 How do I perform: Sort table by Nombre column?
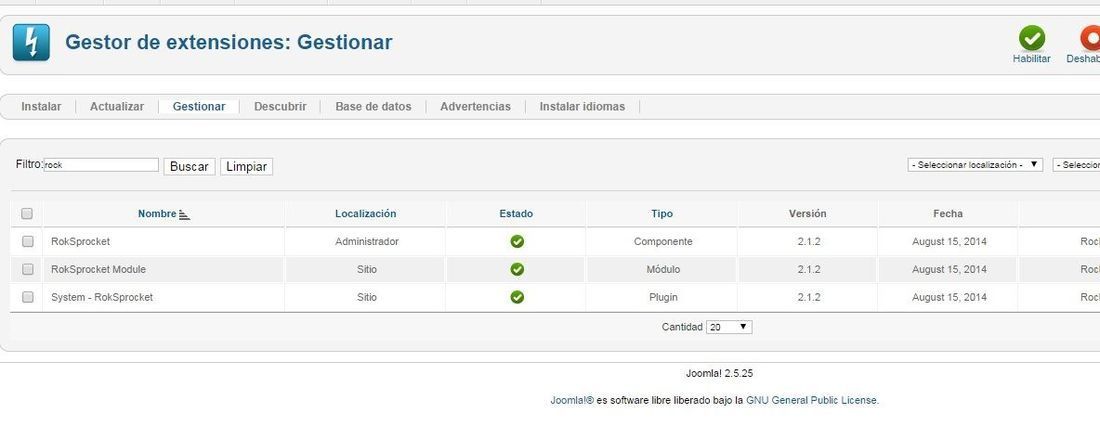[157, 214]
